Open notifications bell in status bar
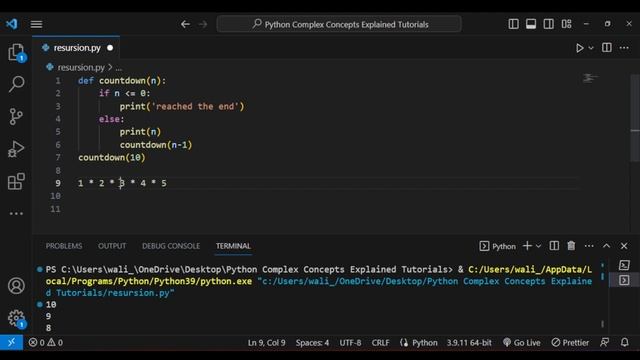The width and height of the screenshot is (640, 360). point(624,342)
